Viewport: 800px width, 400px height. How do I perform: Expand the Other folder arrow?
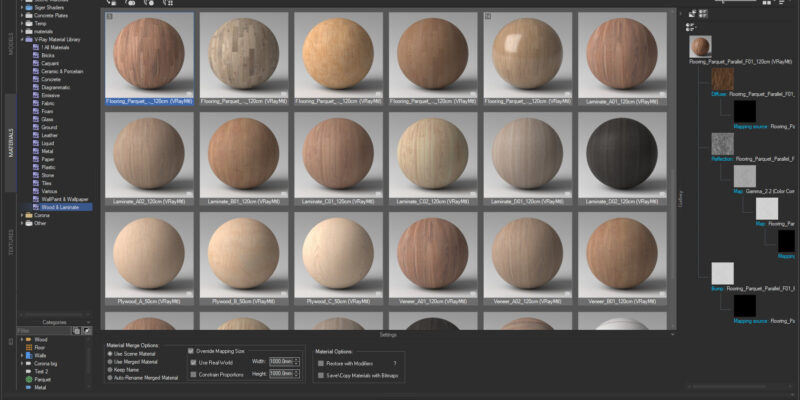click(22, 223)
